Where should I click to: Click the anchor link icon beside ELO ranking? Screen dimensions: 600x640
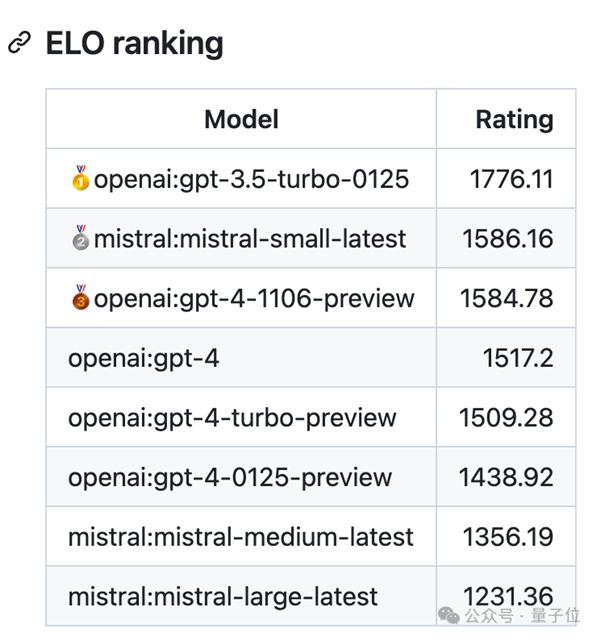pos(19,44)
